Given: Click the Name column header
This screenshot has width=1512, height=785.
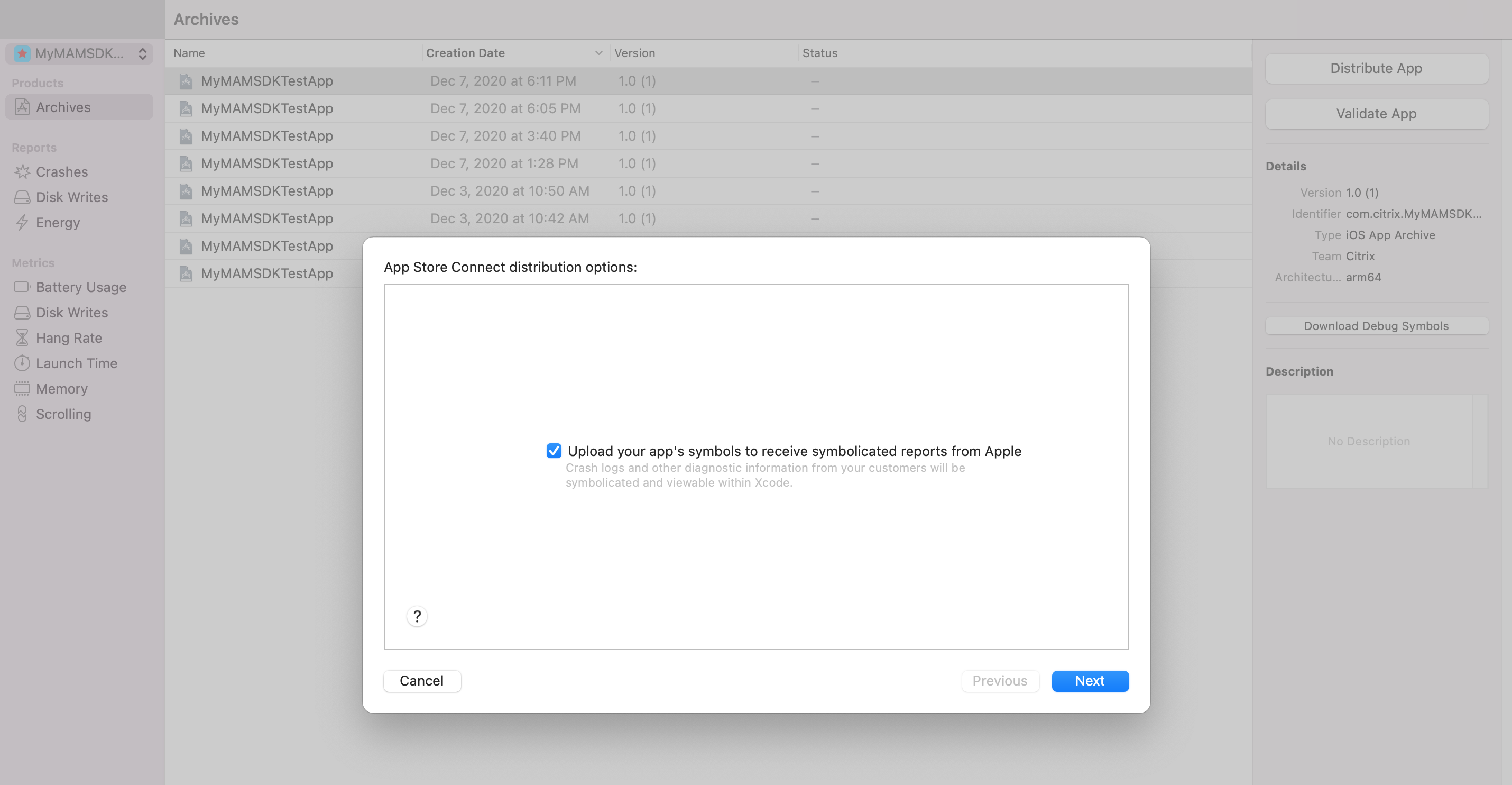Looking at the screenshot, I should (x=189, y=53).
